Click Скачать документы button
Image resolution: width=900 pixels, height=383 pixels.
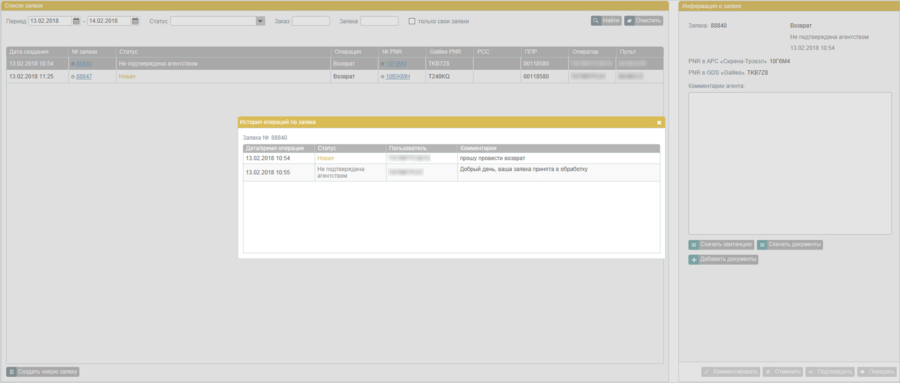[790, 245]
